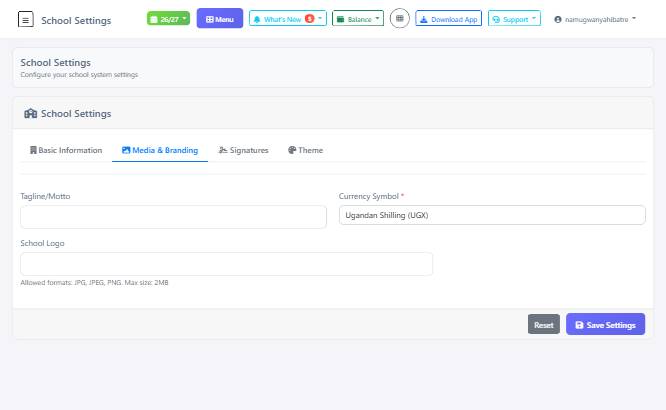Click the download icon beside Download App
This screenshot has width=666, height=410.
tap(423, 20)
